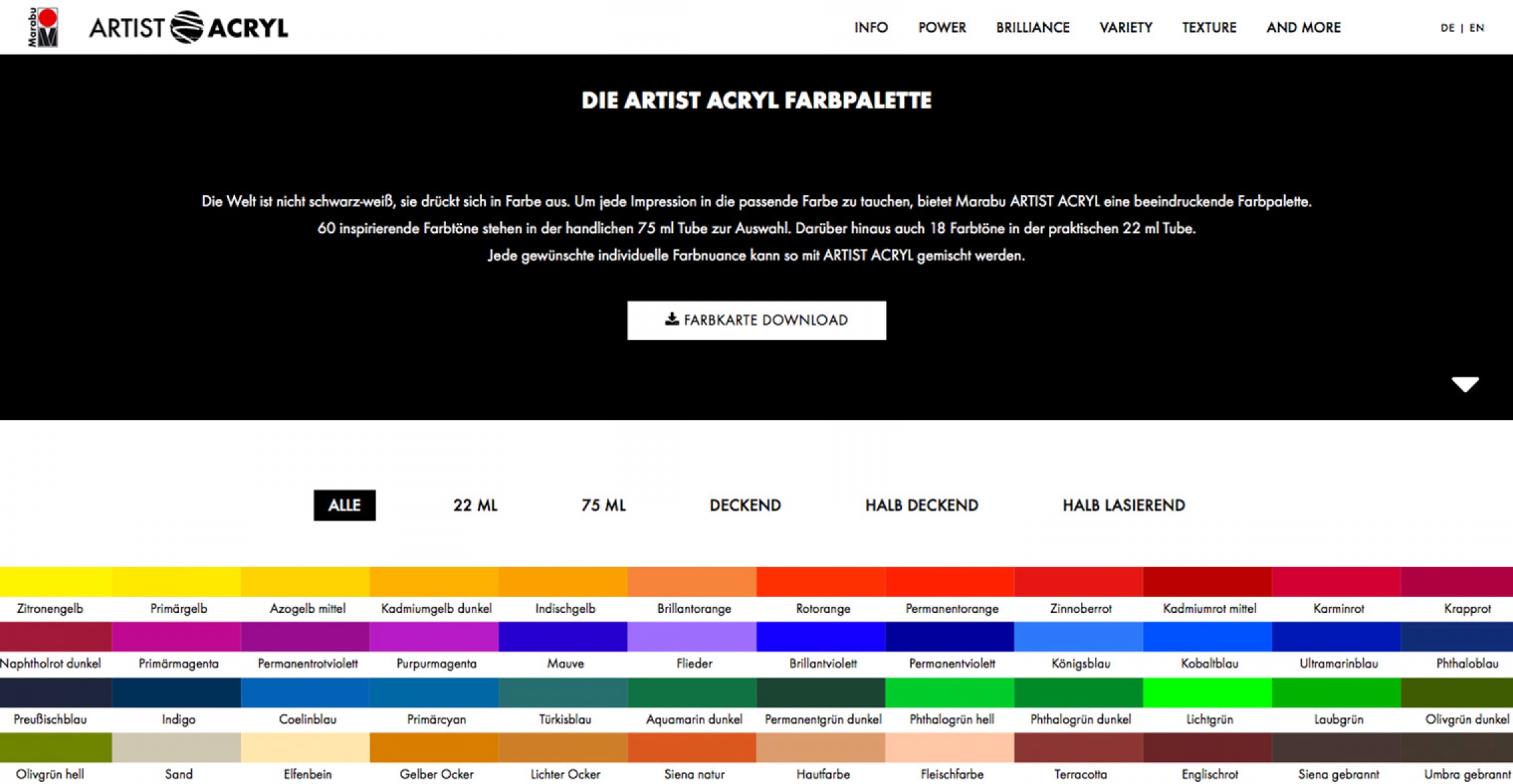Click the Preußischblau swatch

pos(56,692)
